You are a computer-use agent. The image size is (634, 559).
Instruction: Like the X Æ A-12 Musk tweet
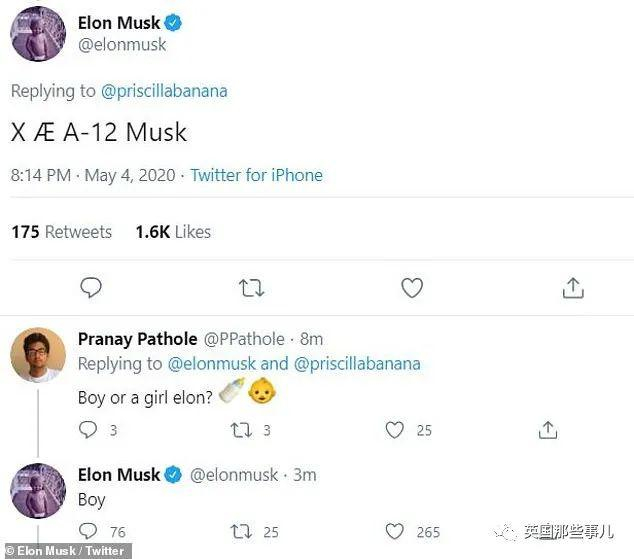(412, 288)
